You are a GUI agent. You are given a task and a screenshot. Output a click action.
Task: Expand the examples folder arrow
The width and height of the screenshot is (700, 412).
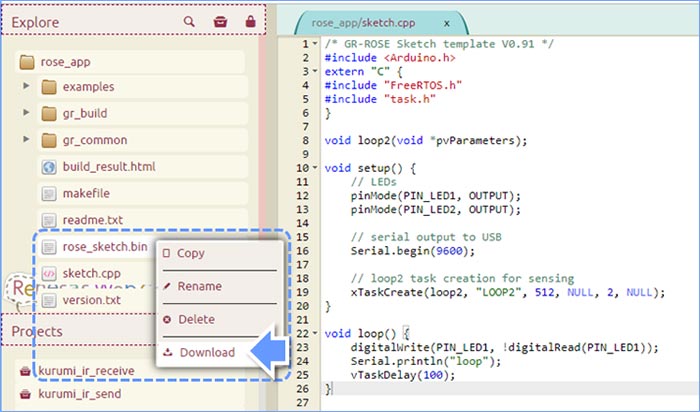click(x=27, y=87)
